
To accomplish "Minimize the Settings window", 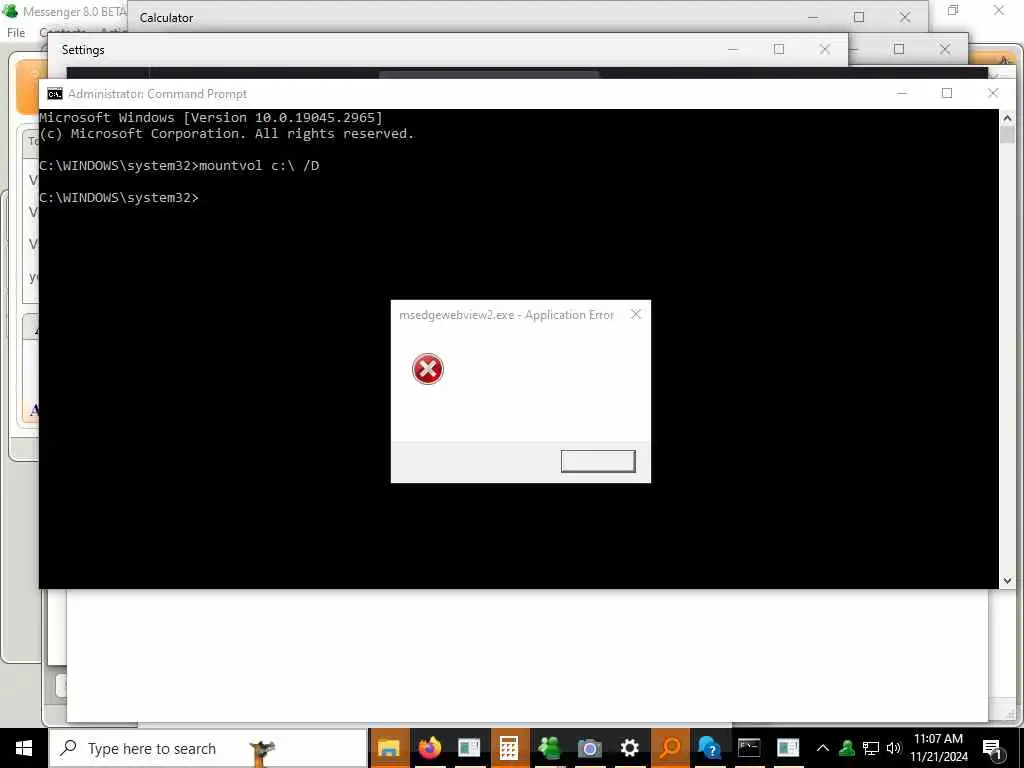I will [x=733, y=50].
